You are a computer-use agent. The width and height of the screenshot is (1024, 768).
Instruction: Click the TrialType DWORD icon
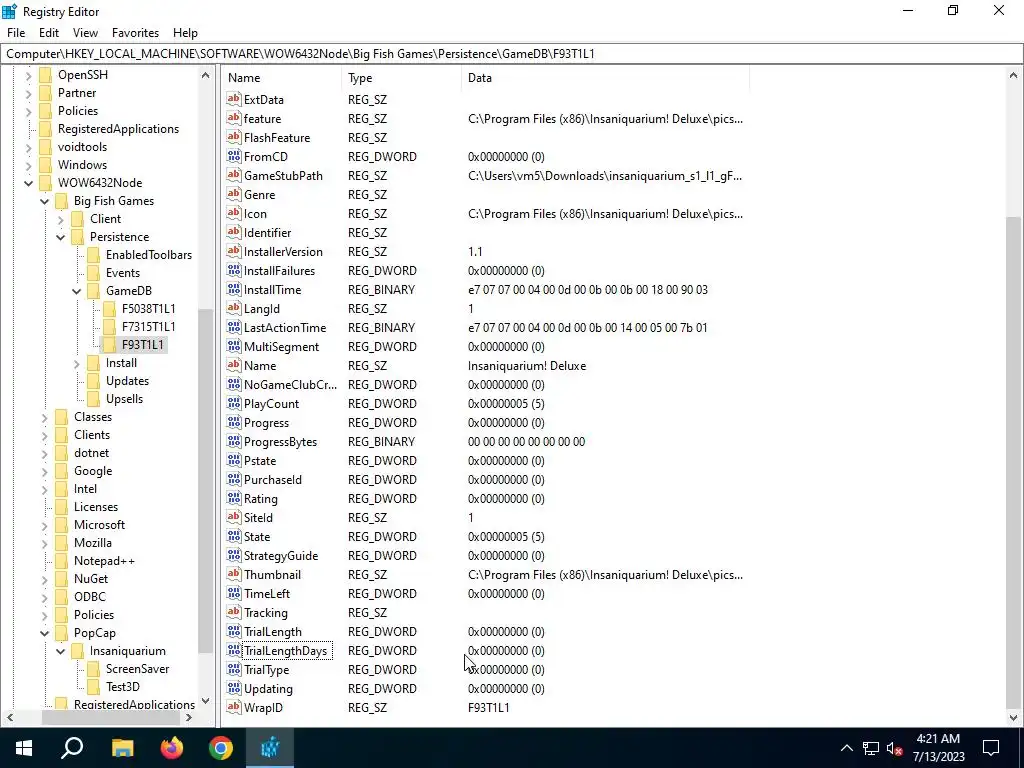[x=234, y=669]
